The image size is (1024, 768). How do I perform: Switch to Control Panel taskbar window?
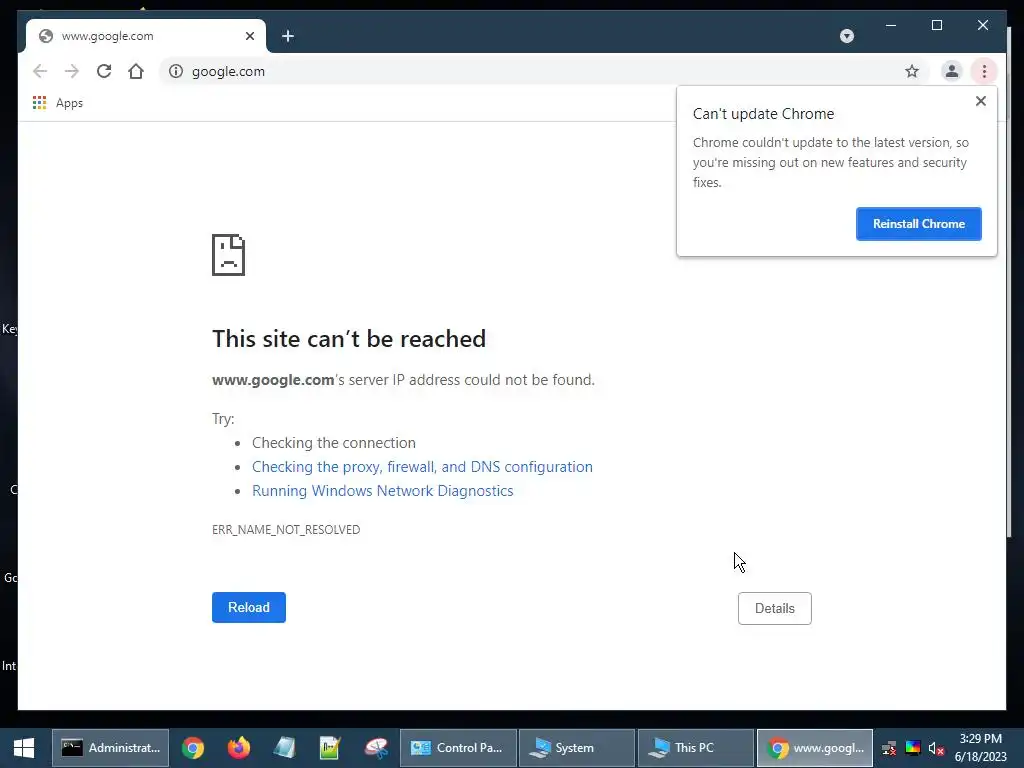point(458,748)
